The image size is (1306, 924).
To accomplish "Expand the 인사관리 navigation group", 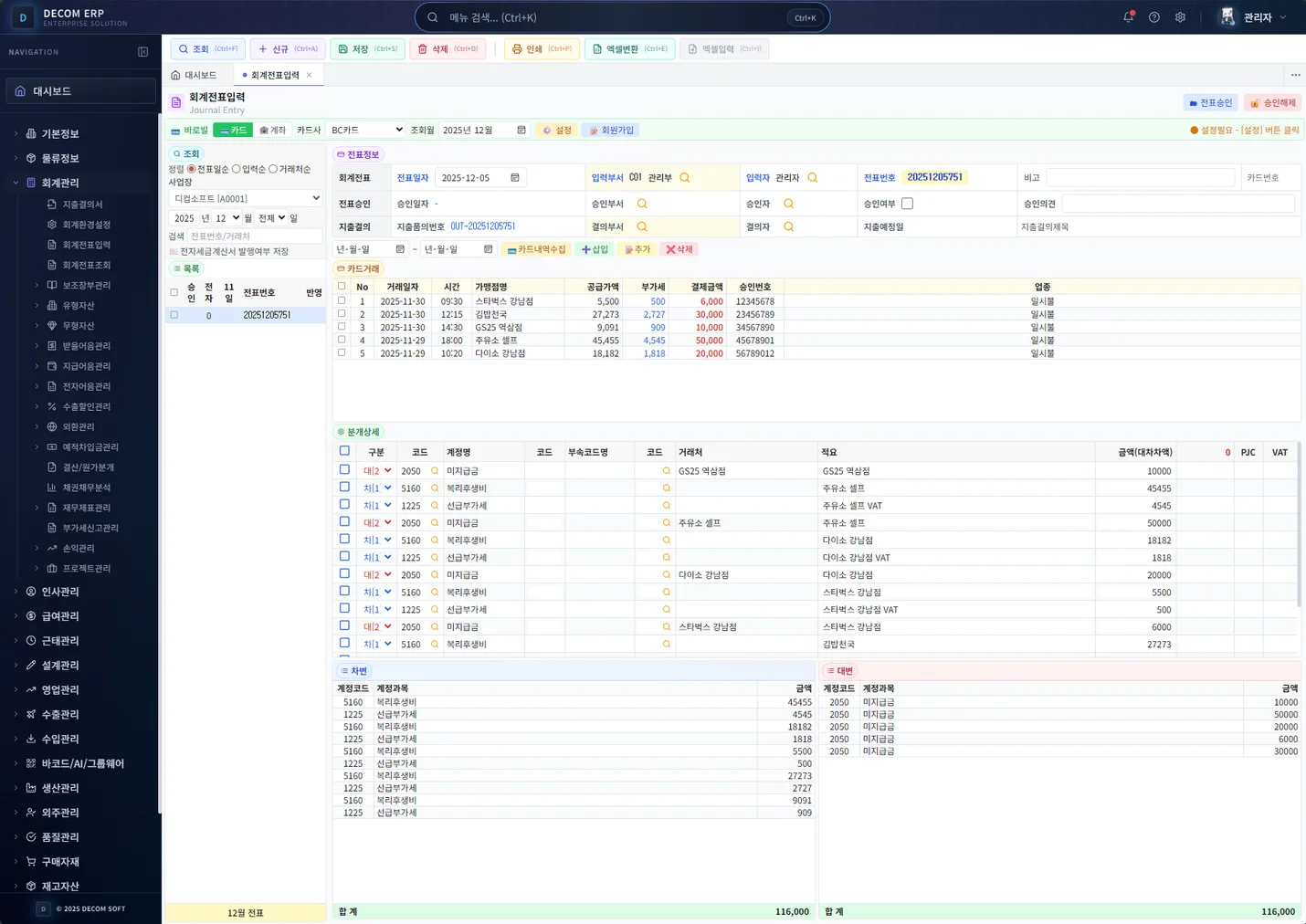I will pos(60,592).
